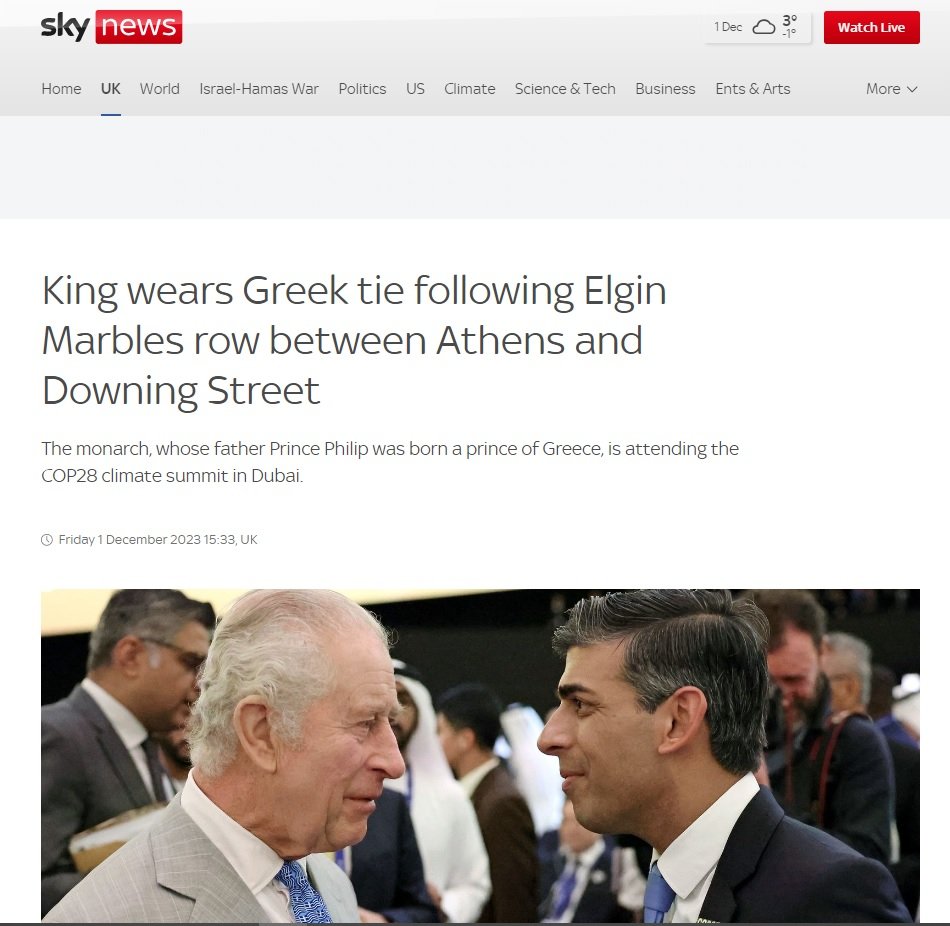This screenshot has height=926, width=950.
Task: Click the King wears Greek tie headline
Action: pyautogui.click(x=354, y=340)
